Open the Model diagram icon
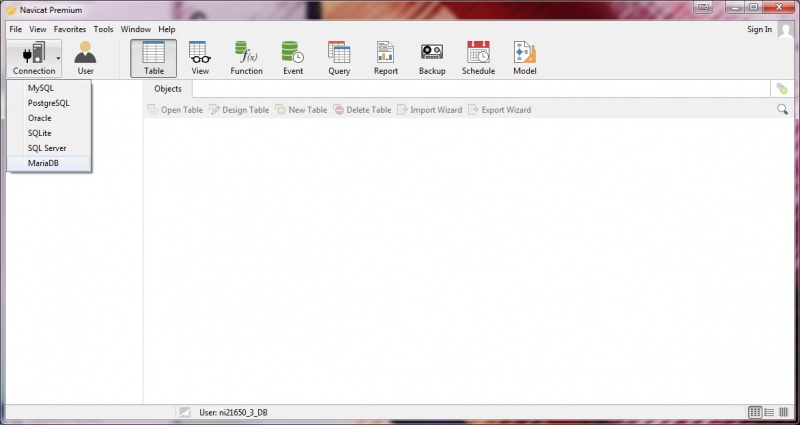The height and width of the screenshot is (425, 800). (524, 58)
